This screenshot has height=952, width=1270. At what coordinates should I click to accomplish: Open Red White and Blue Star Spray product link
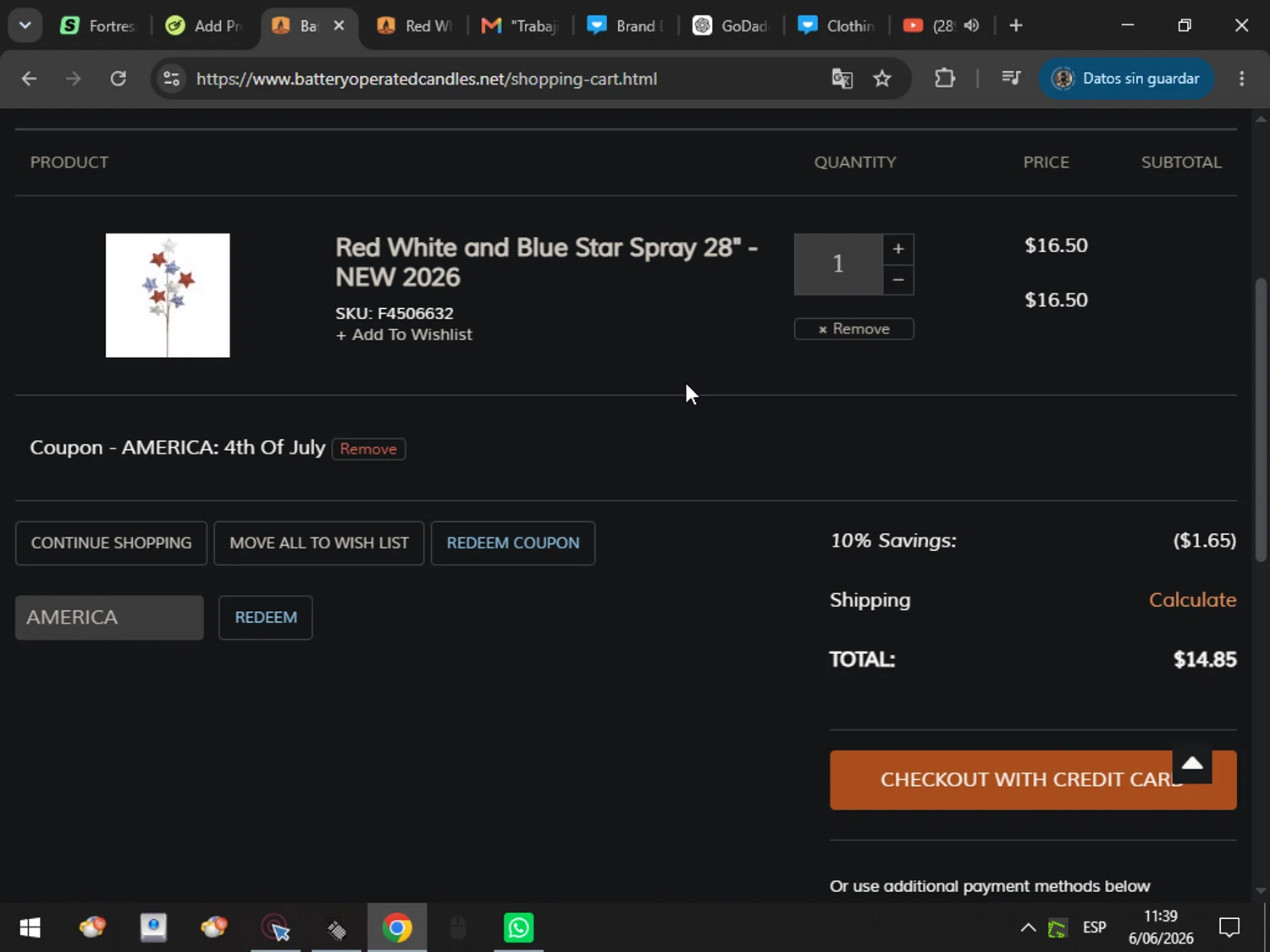click(546, 262)
